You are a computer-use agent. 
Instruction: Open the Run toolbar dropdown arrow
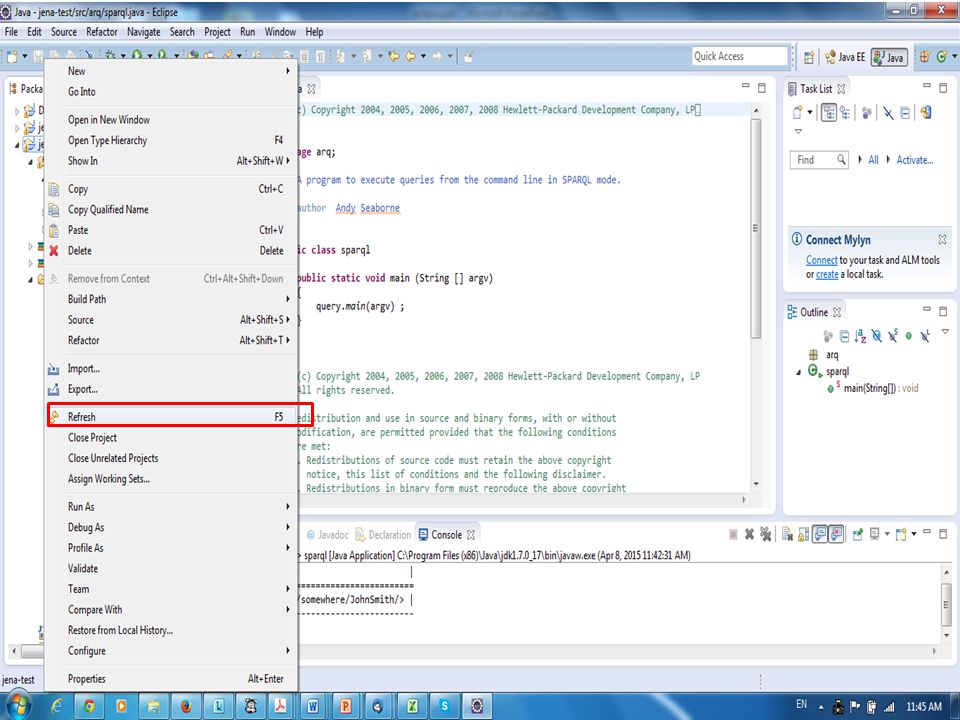pos(149,56)
